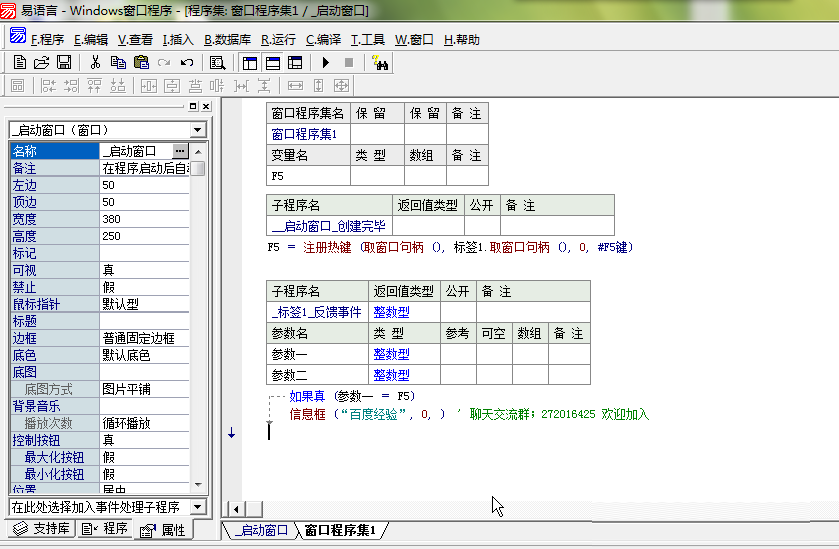Open the I.插入 menu
This screenshot has height=549, width=839.
(178, 40)
